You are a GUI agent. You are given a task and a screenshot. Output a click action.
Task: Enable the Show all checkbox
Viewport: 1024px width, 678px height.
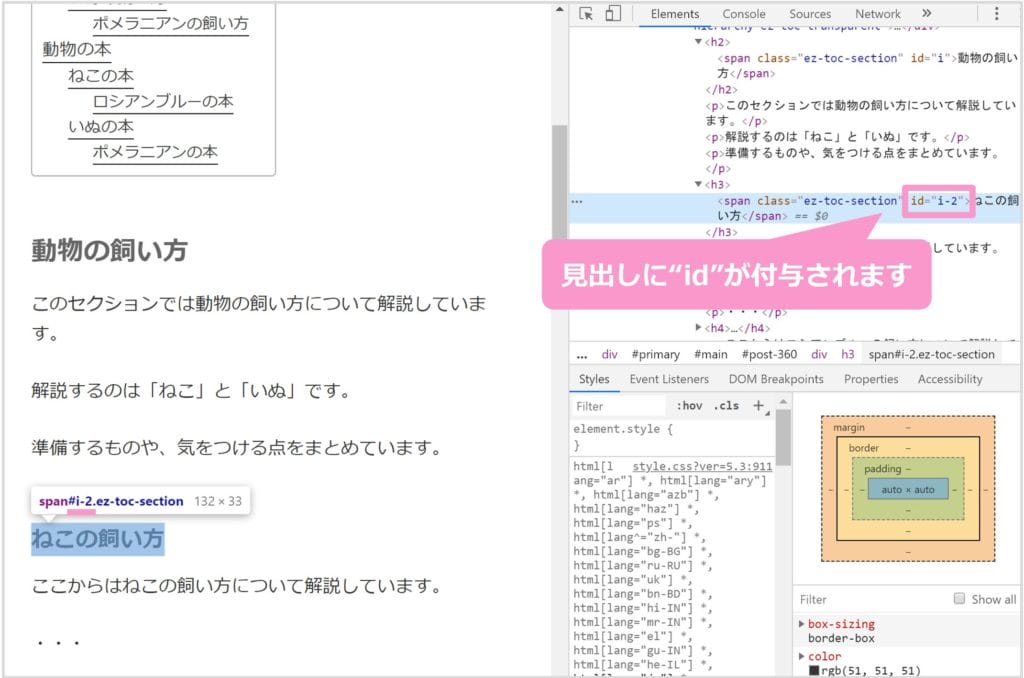tap(959, 598)
